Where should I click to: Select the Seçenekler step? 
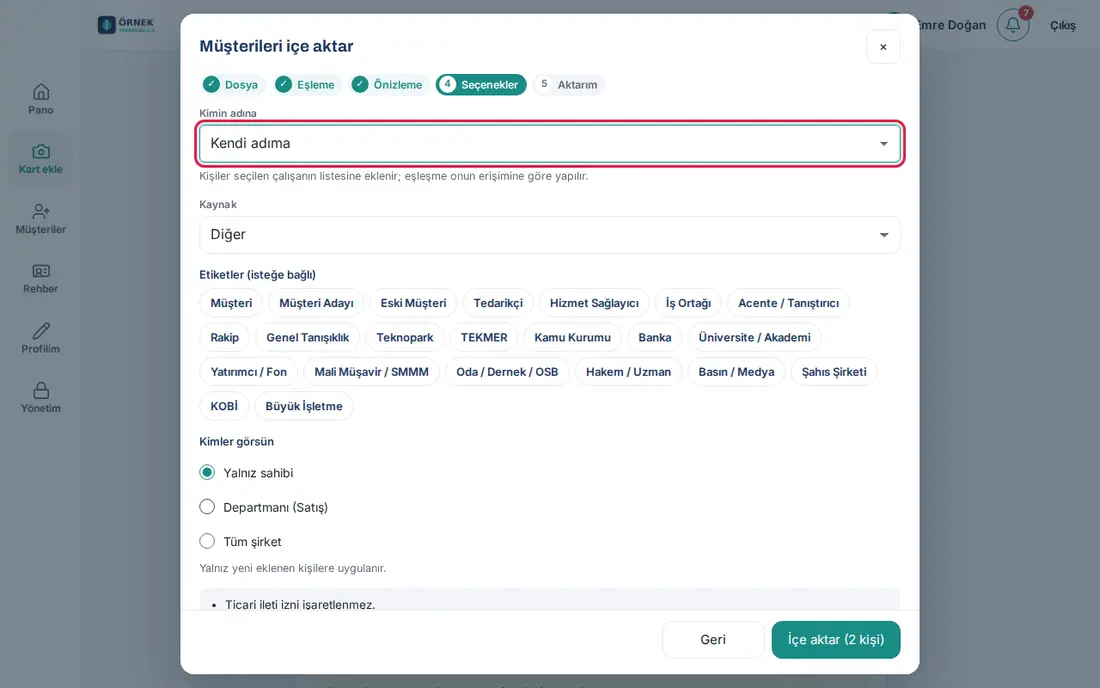(x=481, y=85)
